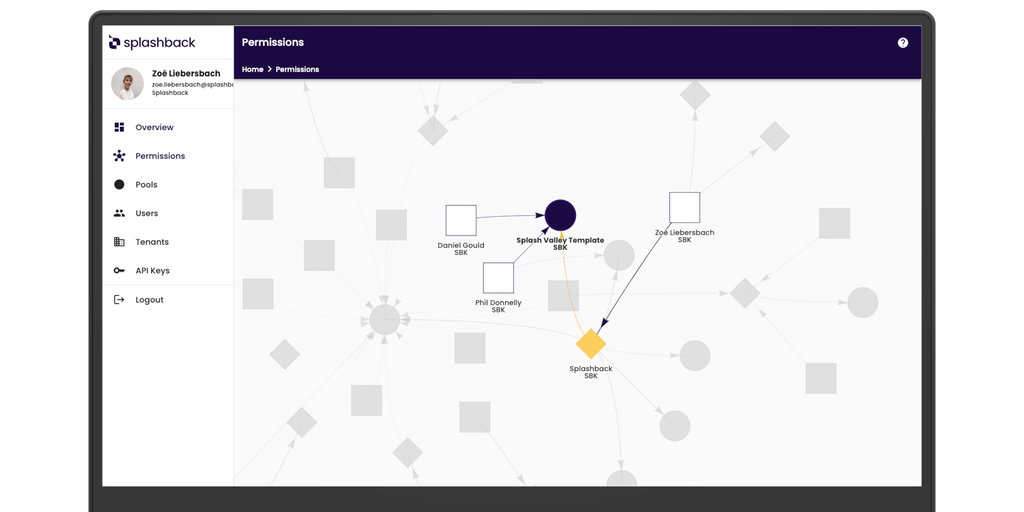Click the Permissions graph icon
Image resolution: width=1024 pixels, height=512 pixels.
click(119, 156)
